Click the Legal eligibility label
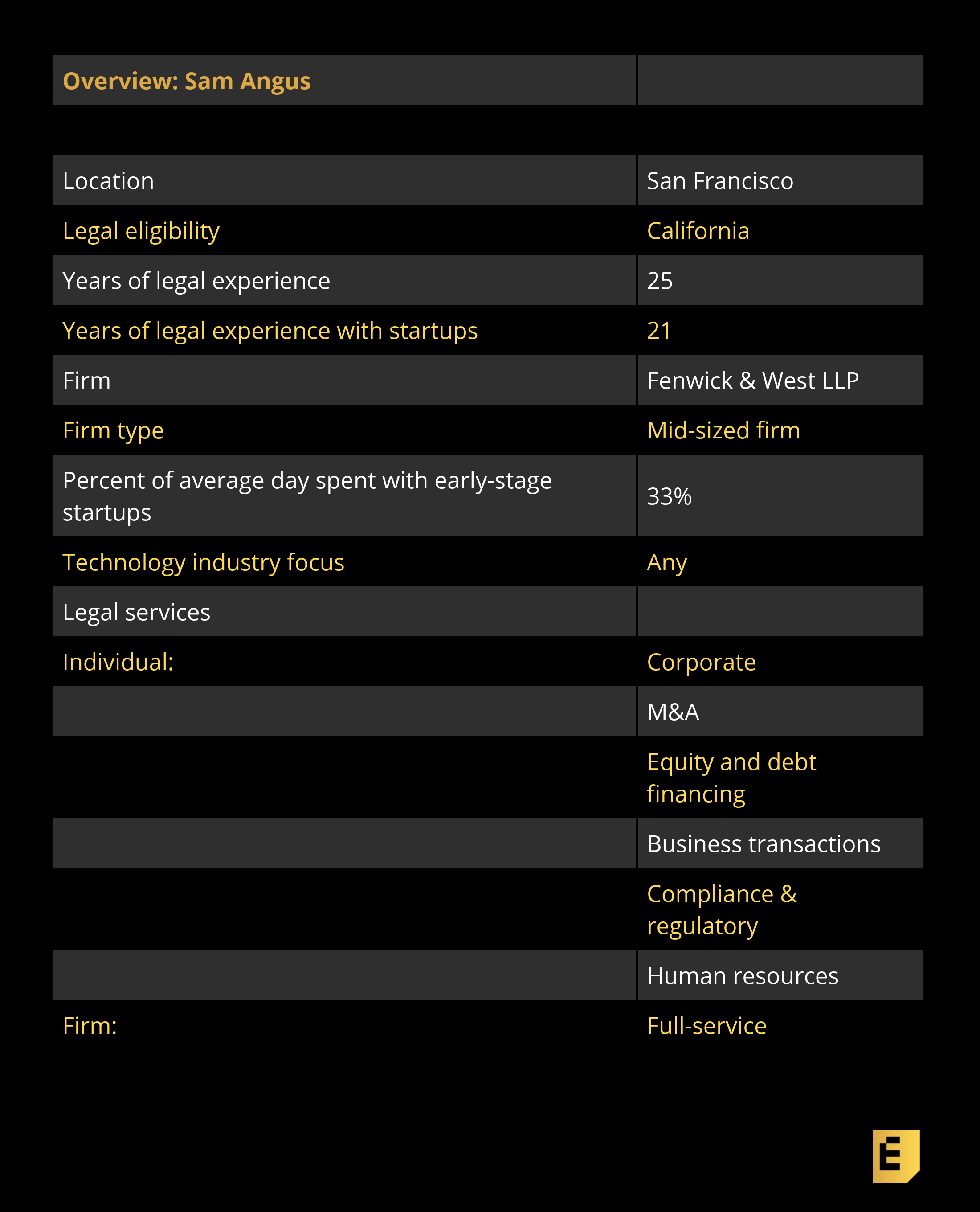980x1212 pixels. tap(141, 231)
